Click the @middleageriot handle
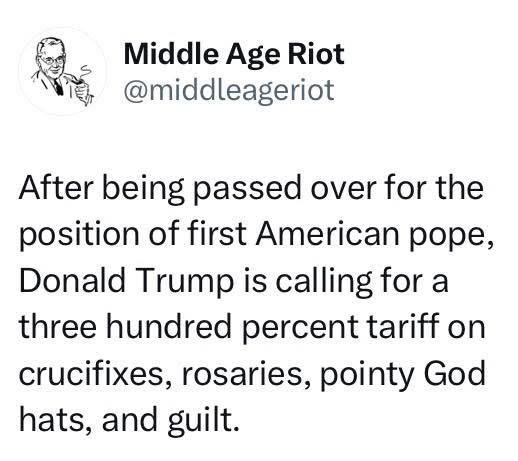This screenshot has width=518, height=461. coord(229,90)
